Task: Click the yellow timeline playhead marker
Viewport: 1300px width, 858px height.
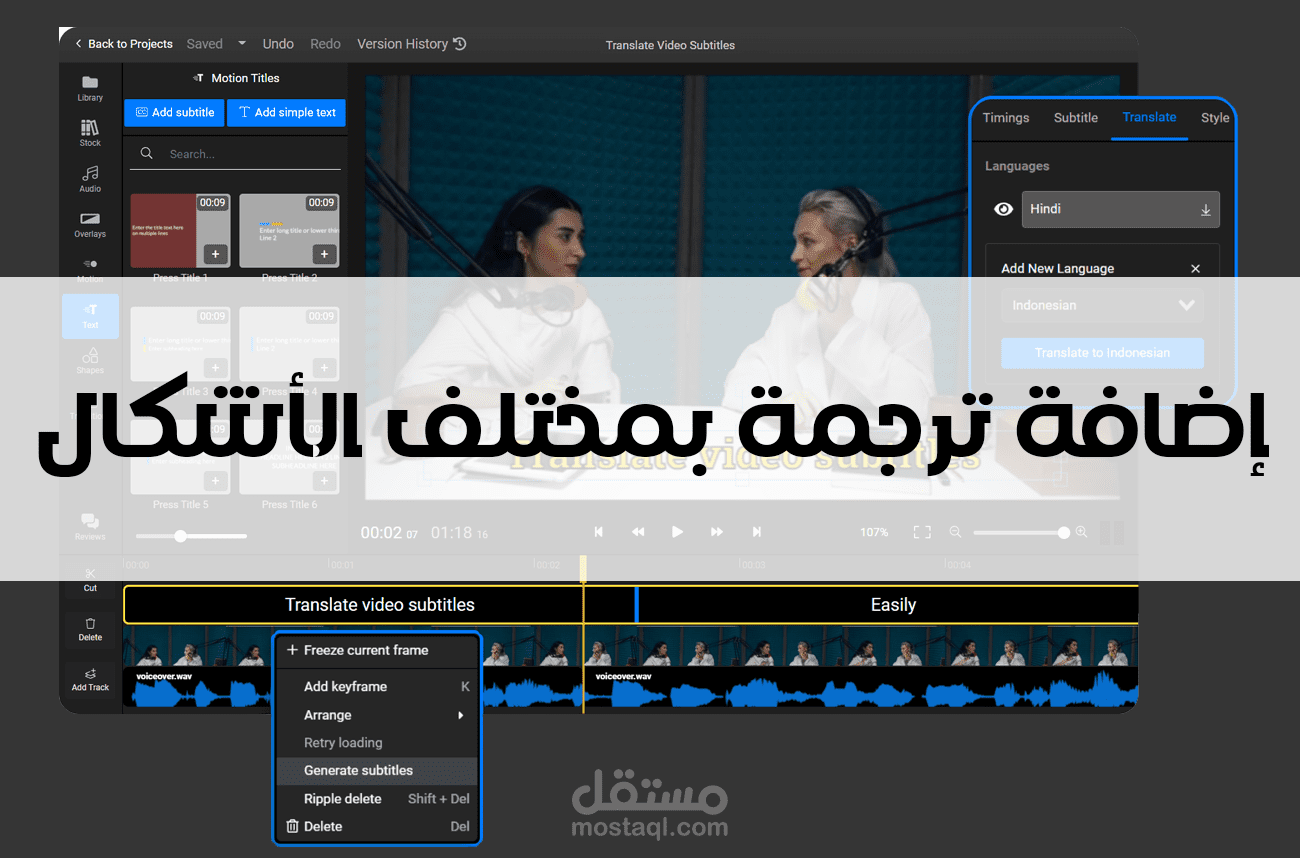Action: (x=583, y=568)
